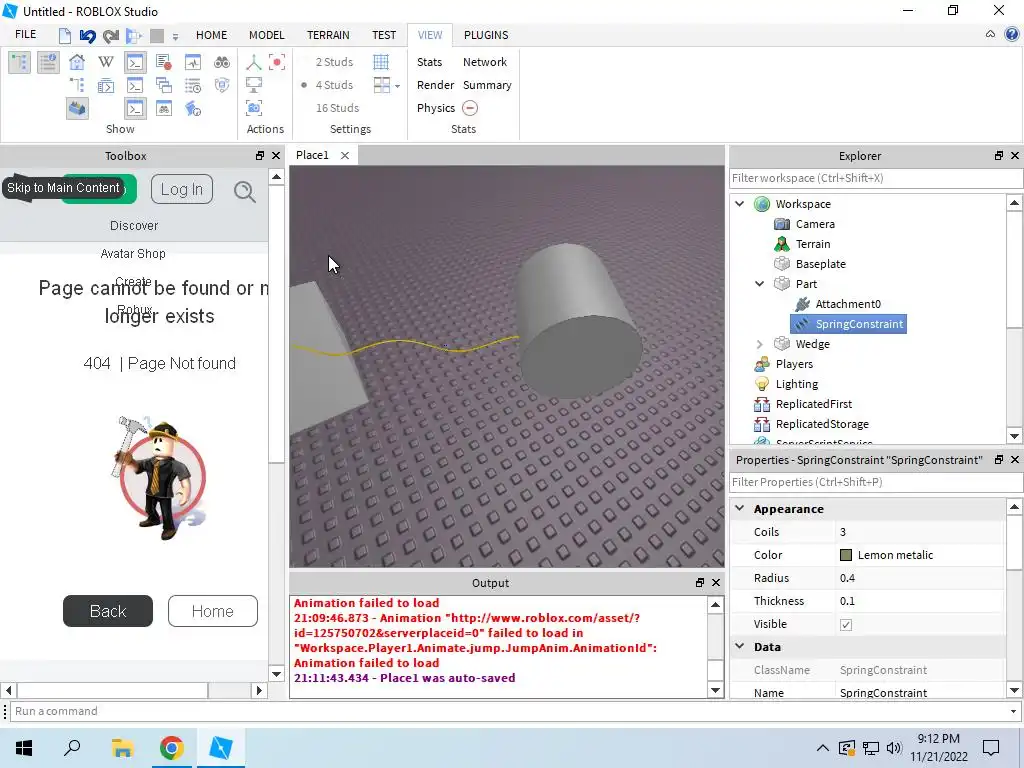
Task: Click Log In in the Toolbox
Action: point(182,189)
